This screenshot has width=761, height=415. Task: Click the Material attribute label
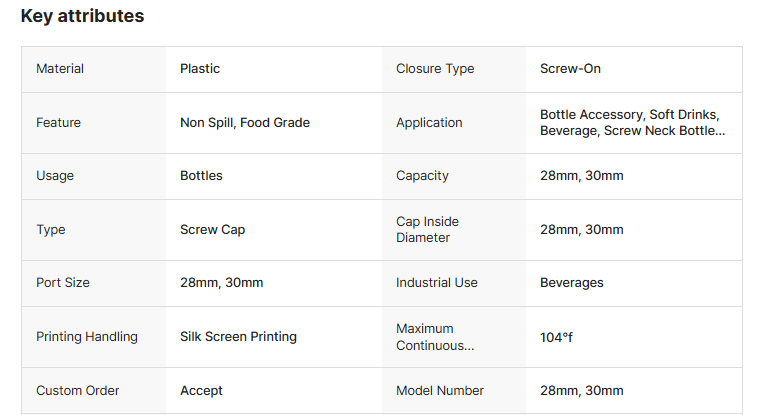point(60,69)
